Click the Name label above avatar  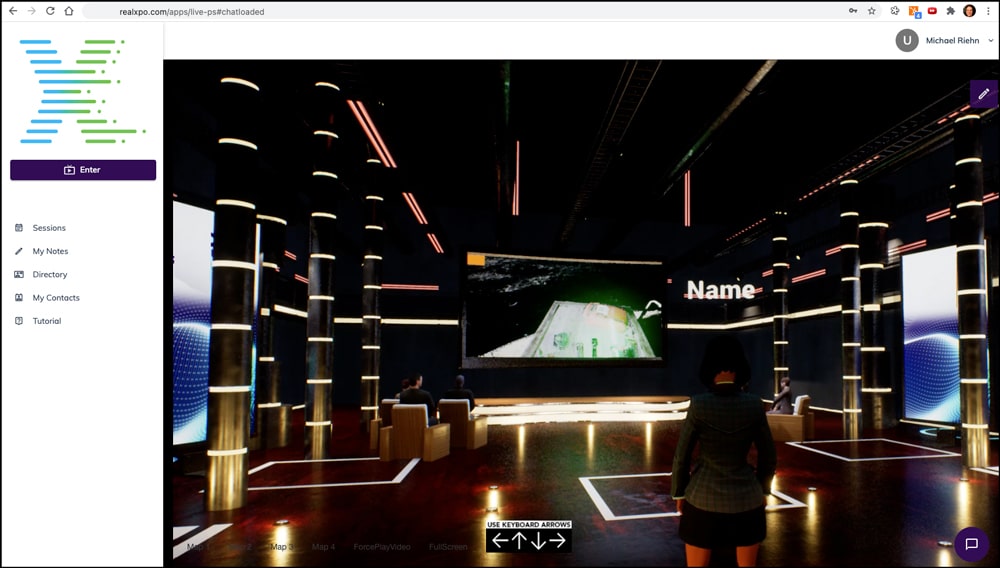(721, 290)
